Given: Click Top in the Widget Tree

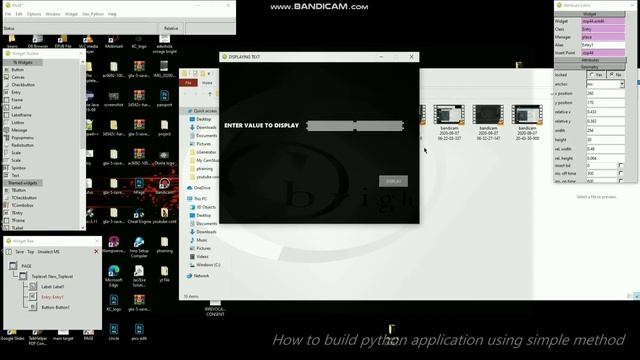Looking at the screenshot, I should 31,252.
